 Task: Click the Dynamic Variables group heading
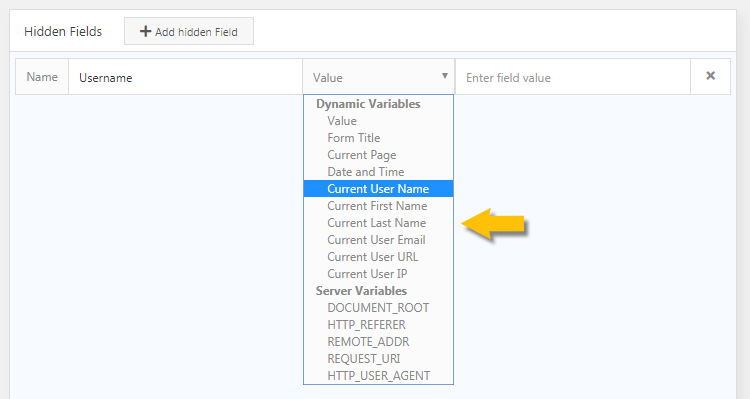(x=368, y=104)
